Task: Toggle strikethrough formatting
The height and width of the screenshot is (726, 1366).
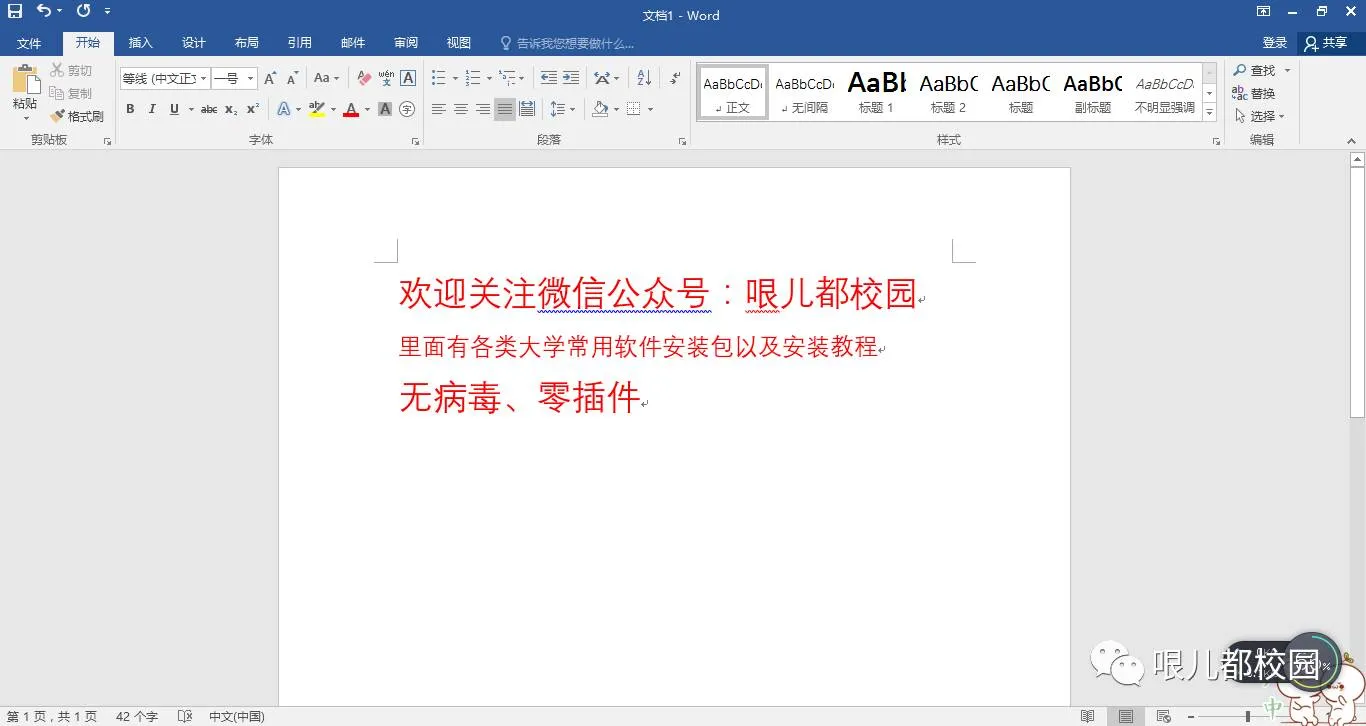Action: tap(209, 109)
